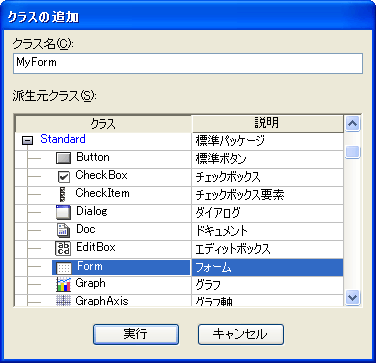The width and height of the screenshot is (376, 363).
Task: Click the Dialog class icon
Action: [63, 212]
